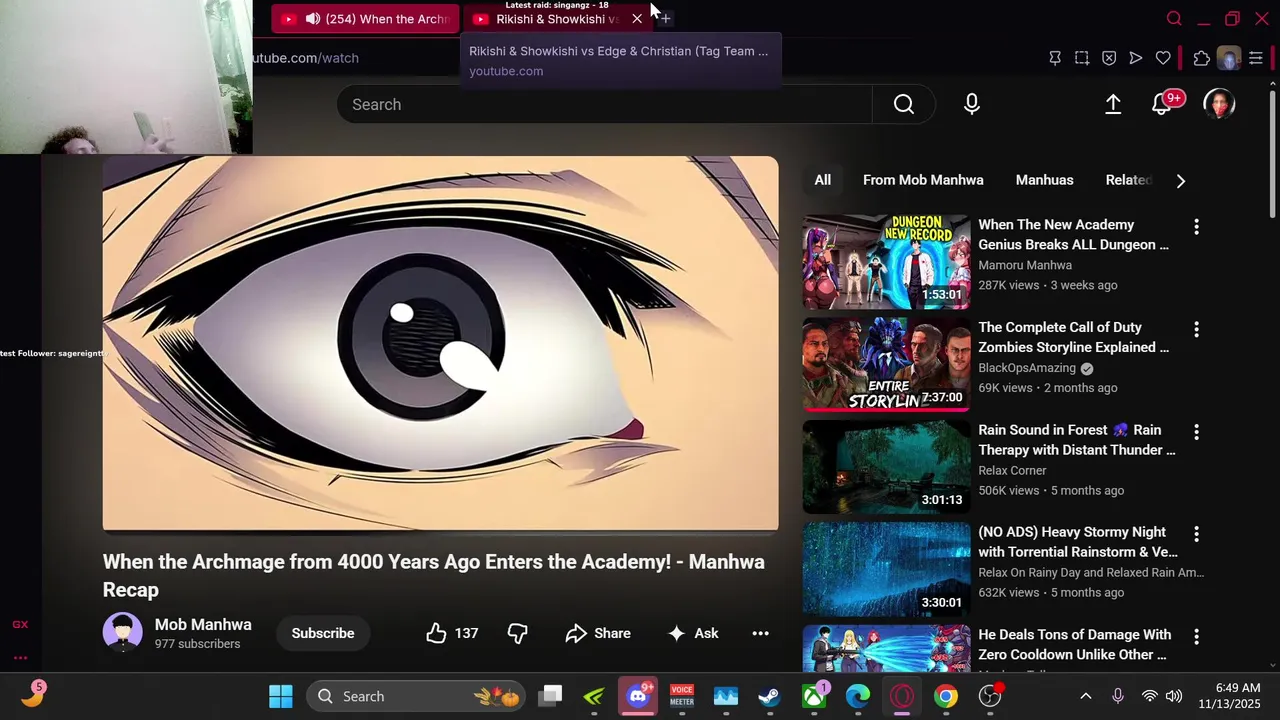Open Opera easy setup sliders icon
The image size is (1280, 720).
[1256, 58]
